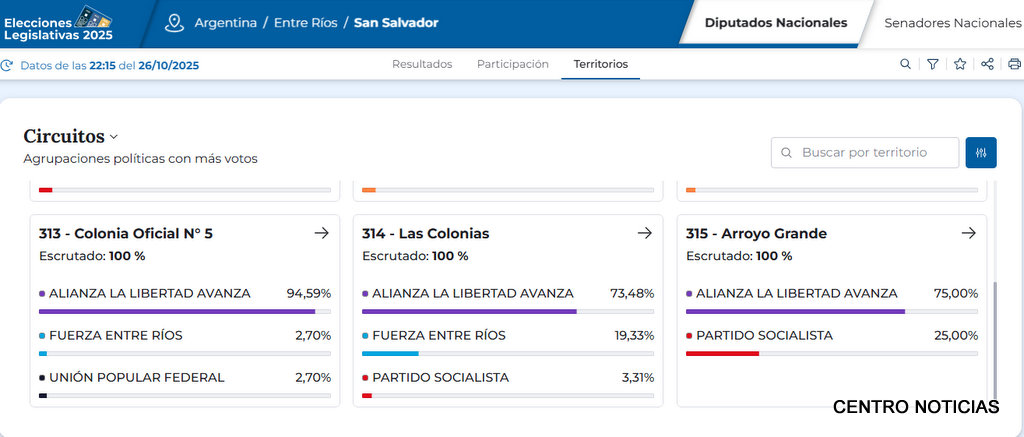Click the Buscar por territorio search field
1024x437 pixels.
point(865,153)
